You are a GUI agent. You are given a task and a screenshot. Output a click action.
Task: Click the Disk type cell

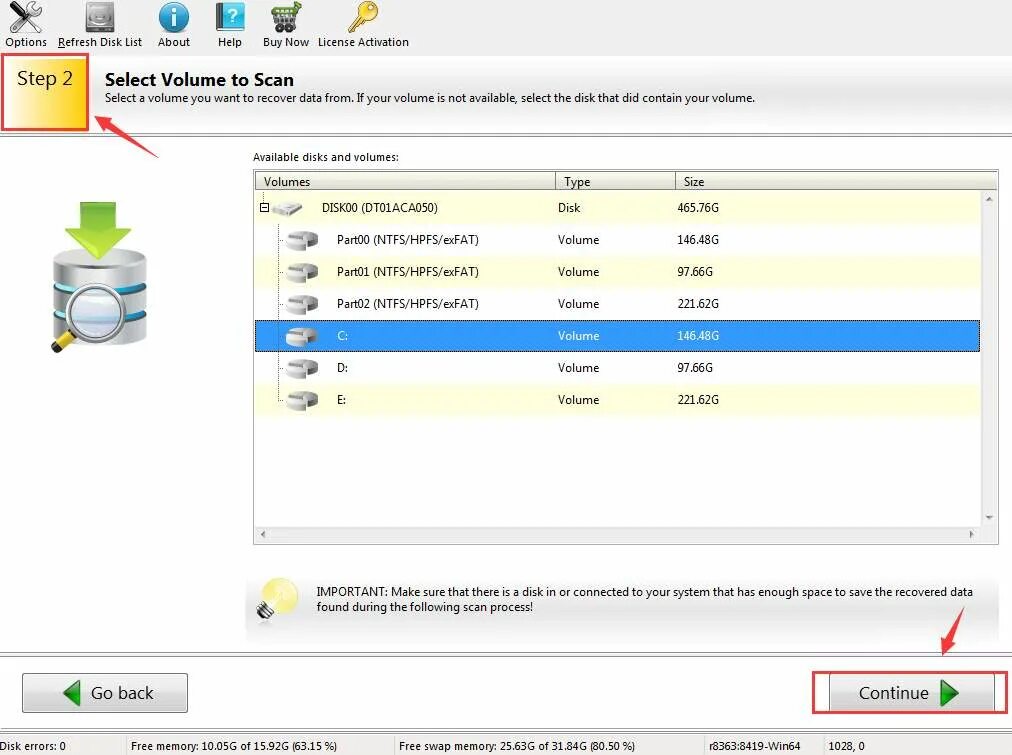pyautogui.click(x=569, y=208)
